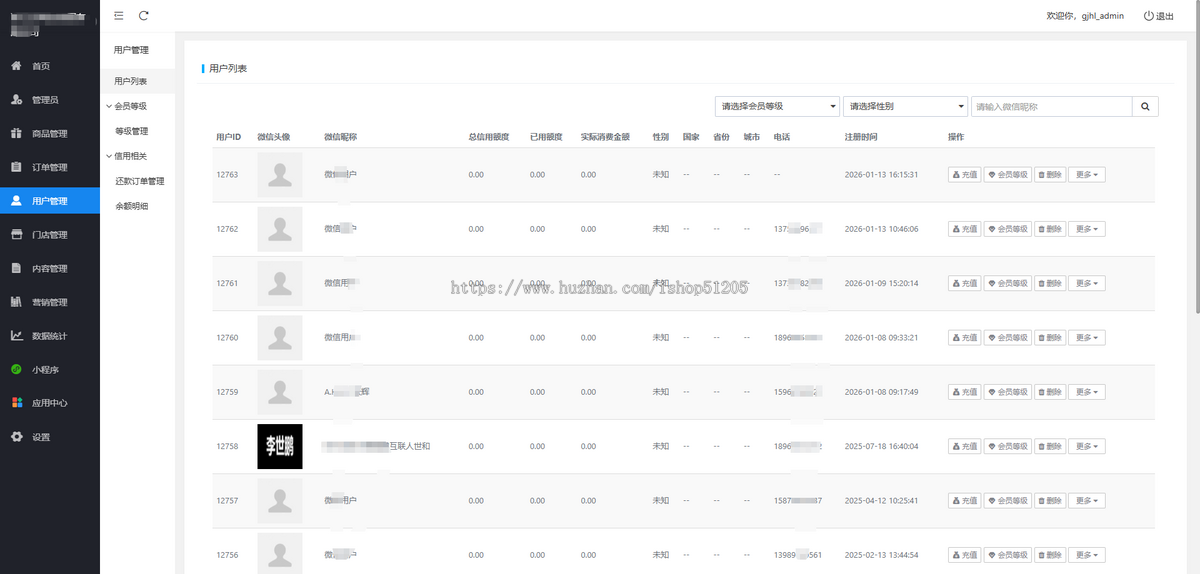Select 还款订单管理 in the submenu
The width and height of the screenshot is (1200, 574).
pos(139,181)
